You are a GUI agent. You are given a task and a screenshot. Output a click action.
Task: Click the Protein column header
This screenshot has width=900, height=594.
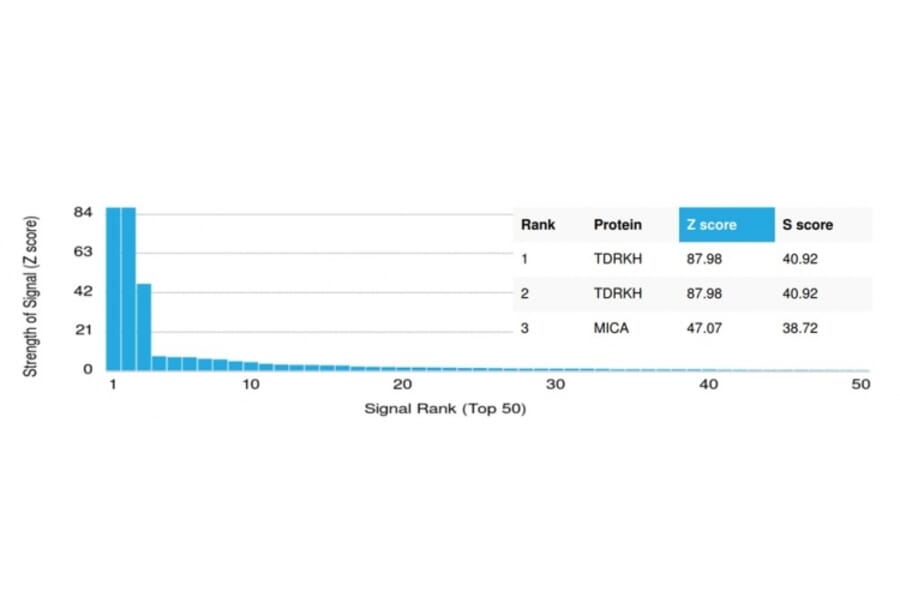[x=618, y=225]
